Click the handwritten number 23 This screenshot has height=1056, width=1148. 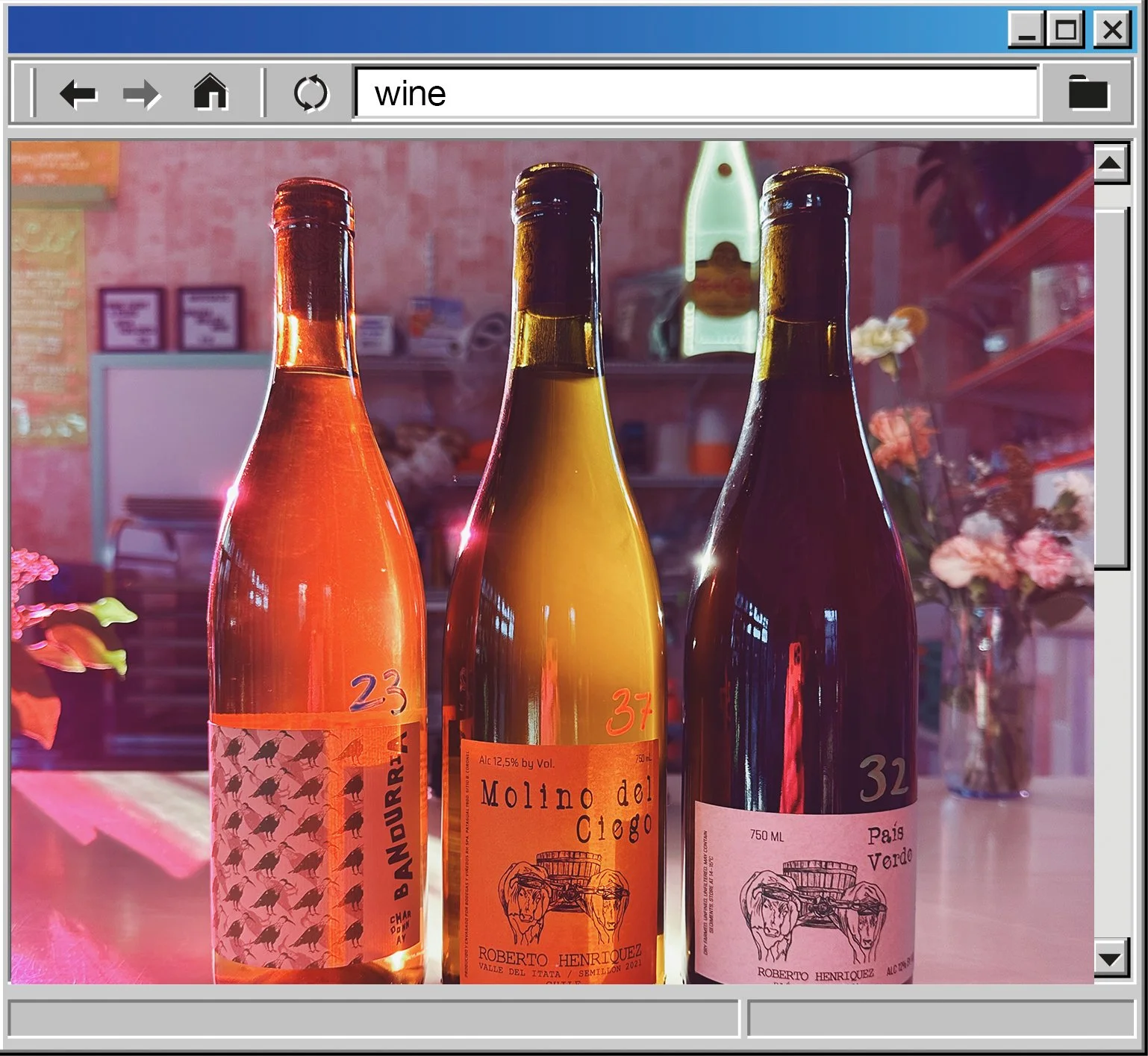(378, 691)
